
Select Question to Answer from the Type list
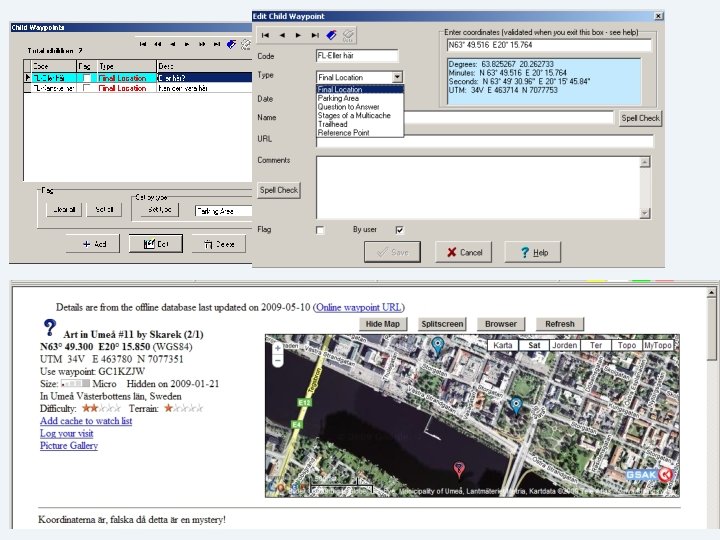(360, 107)
